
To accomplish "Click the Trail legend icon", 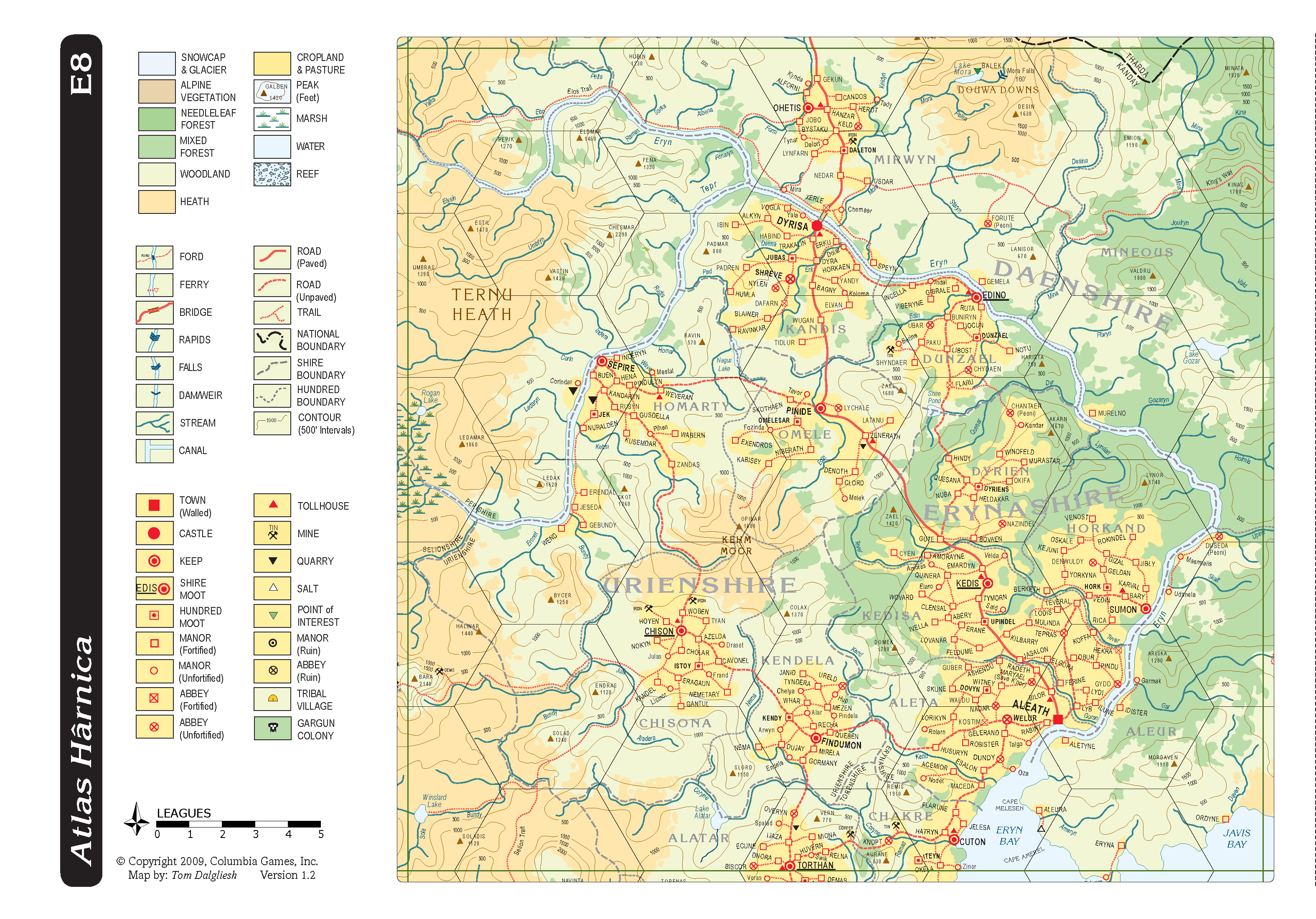I will 272,312.
